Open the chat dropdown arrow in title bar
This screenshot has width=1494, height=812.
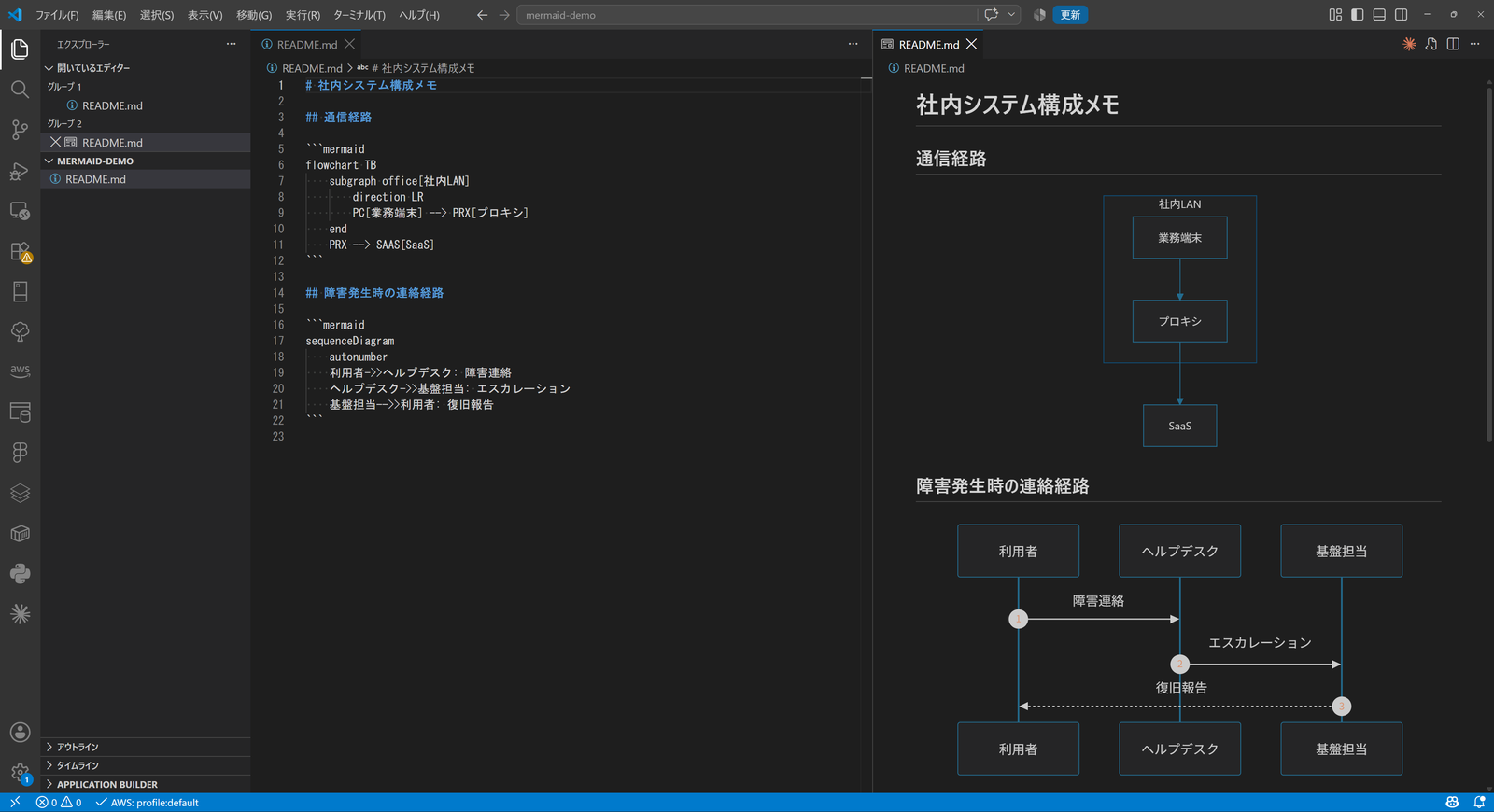[x=1011, y=15]
